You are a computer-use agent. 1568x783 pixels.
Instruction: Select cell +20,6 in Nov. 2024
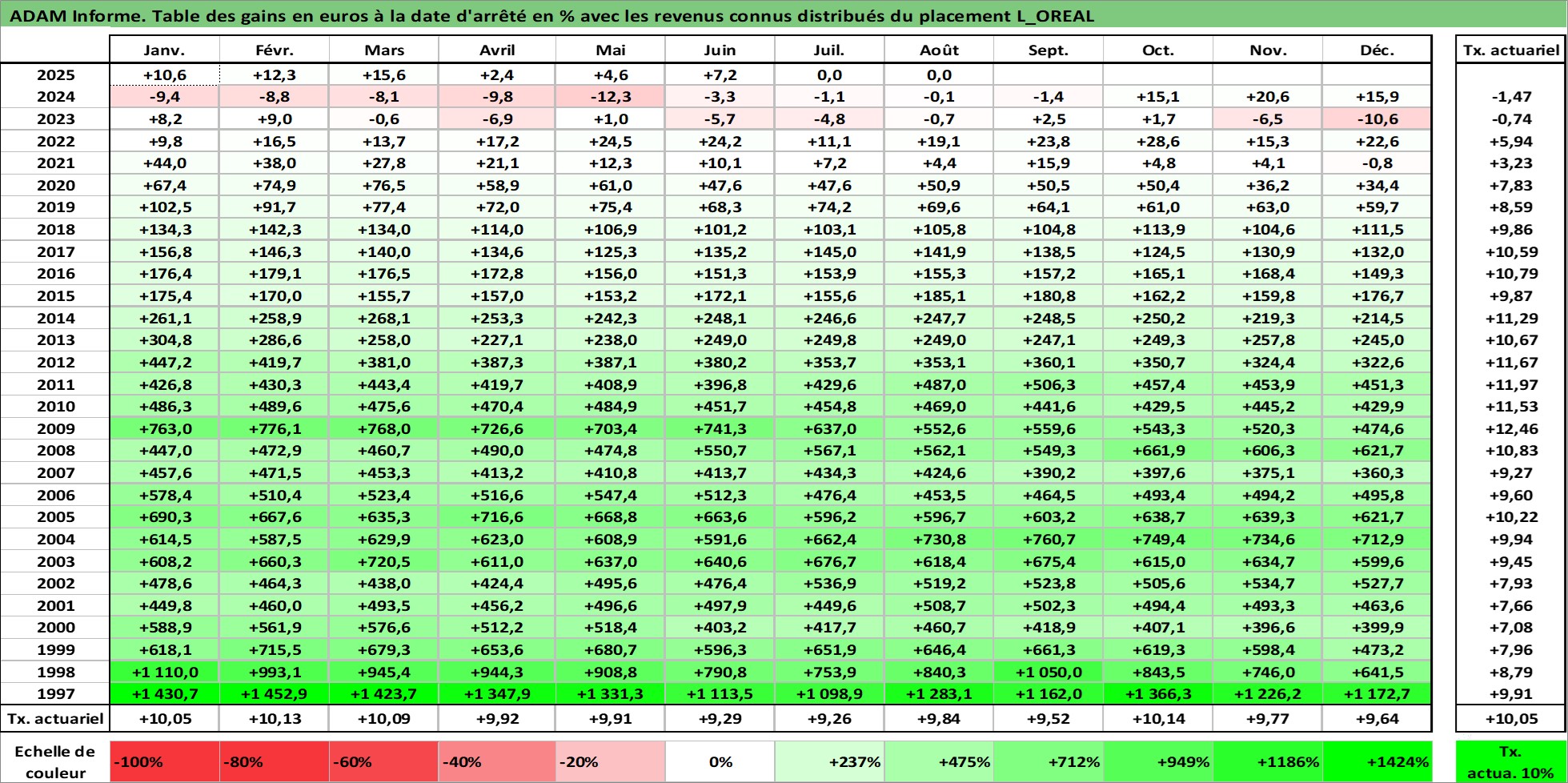coord(1268,97)
